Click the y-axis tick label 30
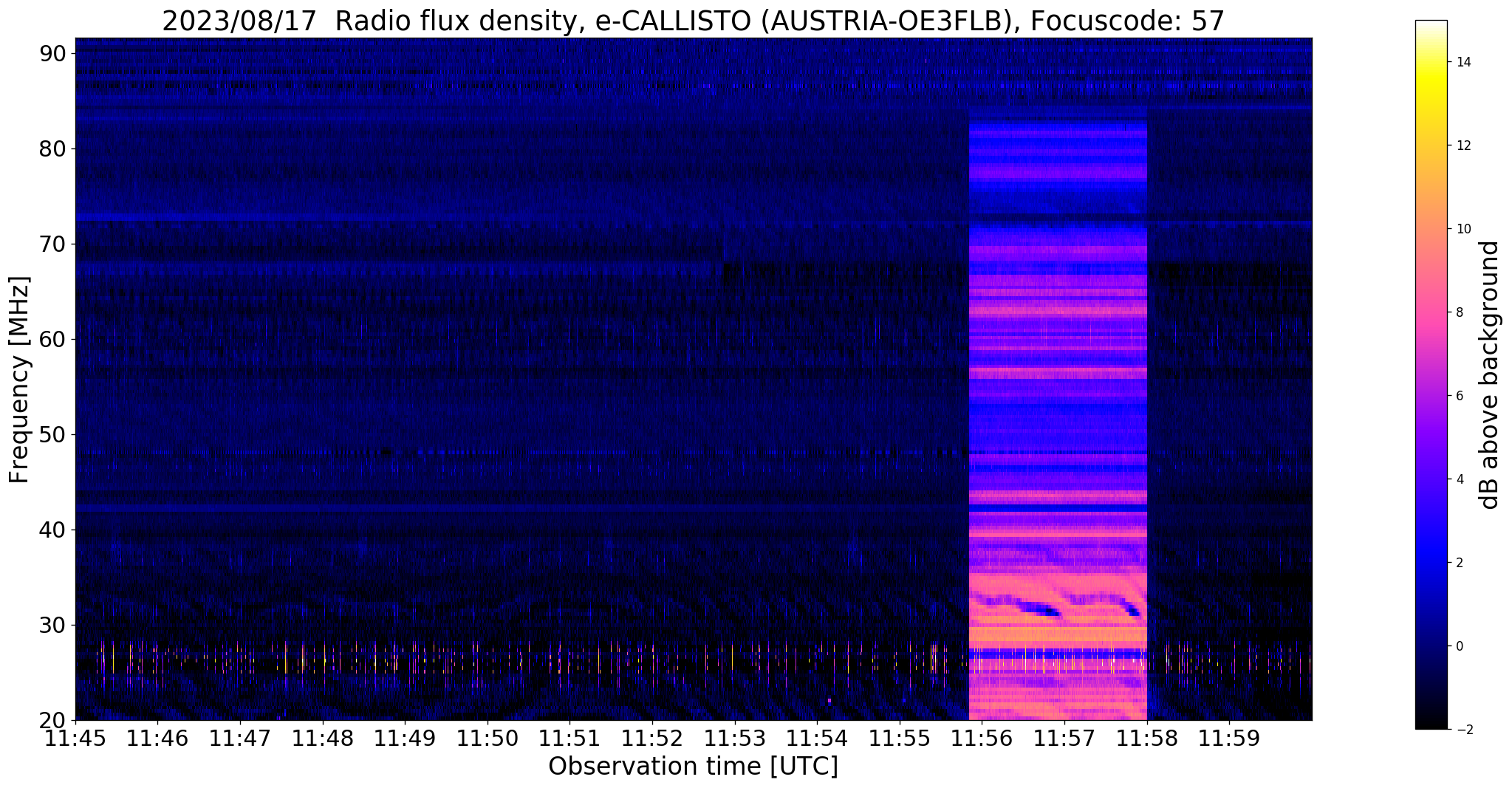The image size is (1512, 788). pos(52,626)
